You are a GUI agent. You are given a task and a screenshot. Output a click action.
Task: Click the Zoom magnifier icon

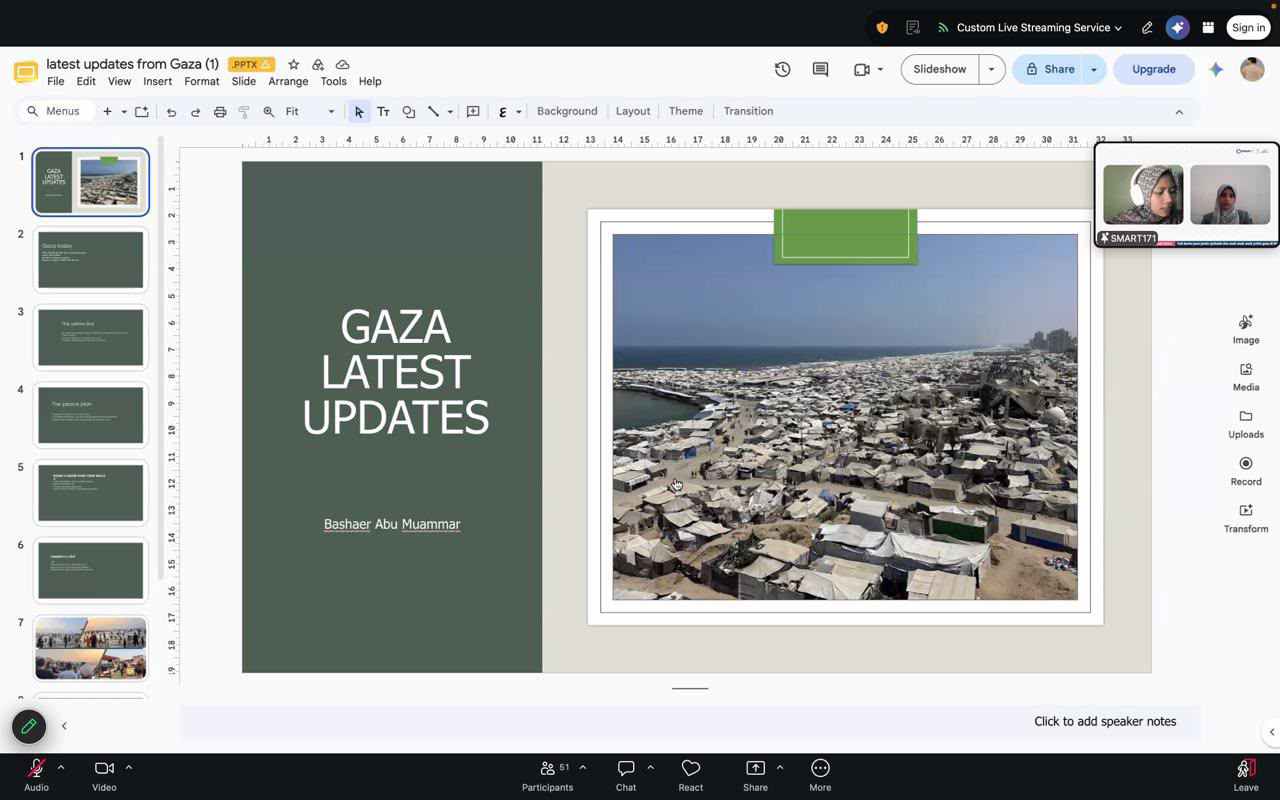coord(269,112)
